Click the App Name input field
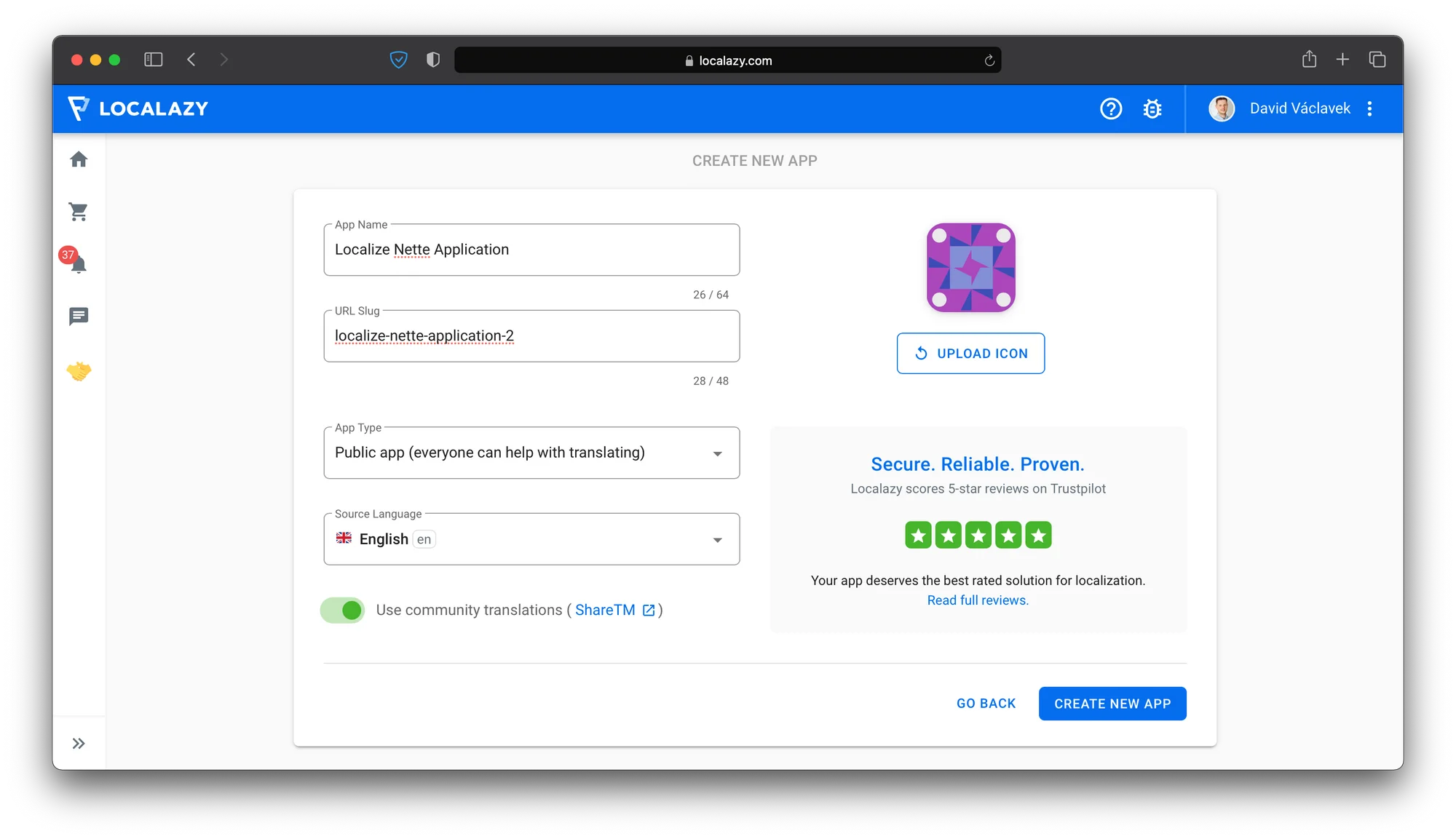Screen dimensions: 1456x839 (x=531, y=250)
